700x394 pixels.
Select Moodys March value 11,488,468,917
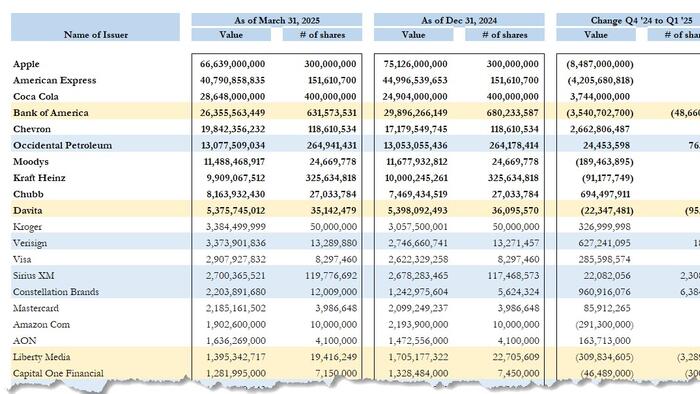pos(234,162)
